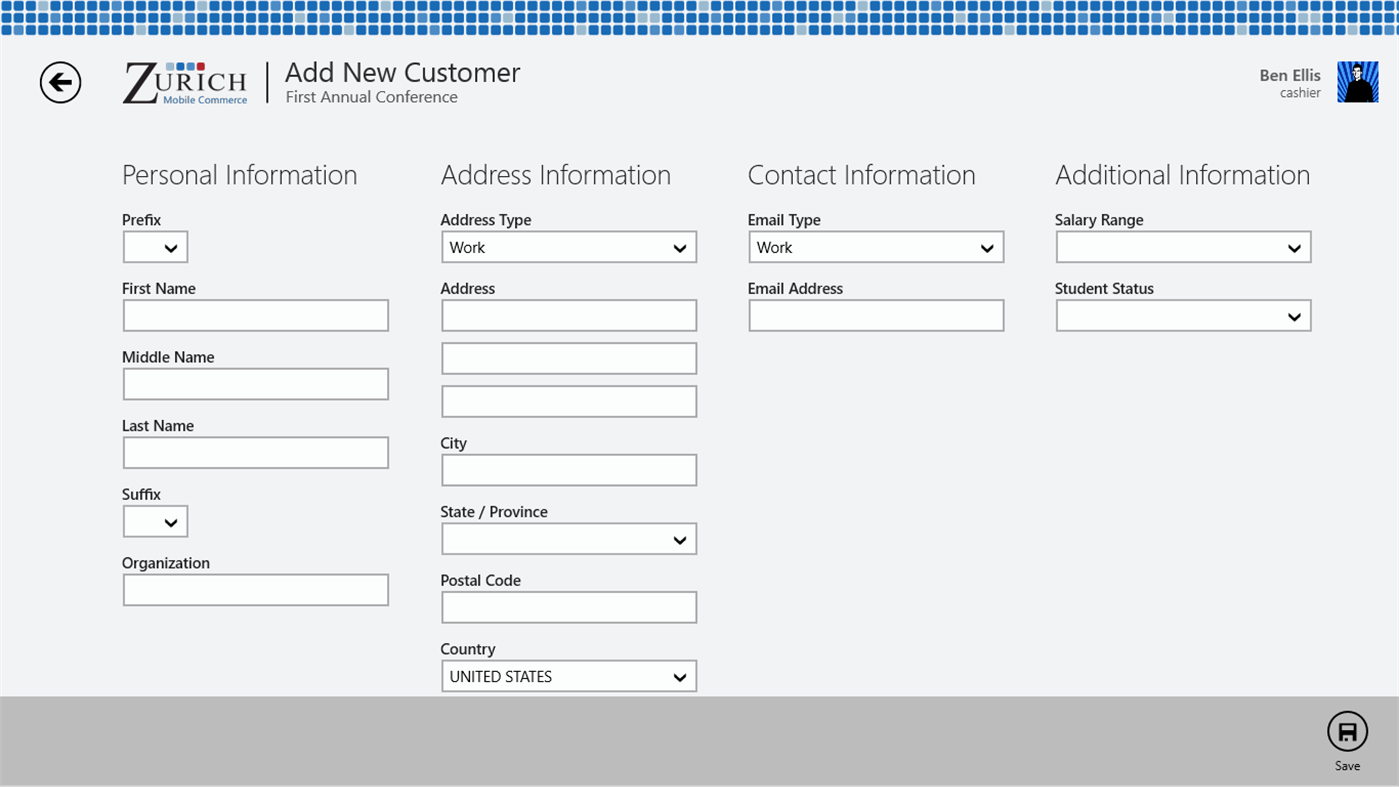Viewport: 1399px width, 787px height.
Task: Expand the Address Type dropdown showing Work
Action: tap(568, 246)
